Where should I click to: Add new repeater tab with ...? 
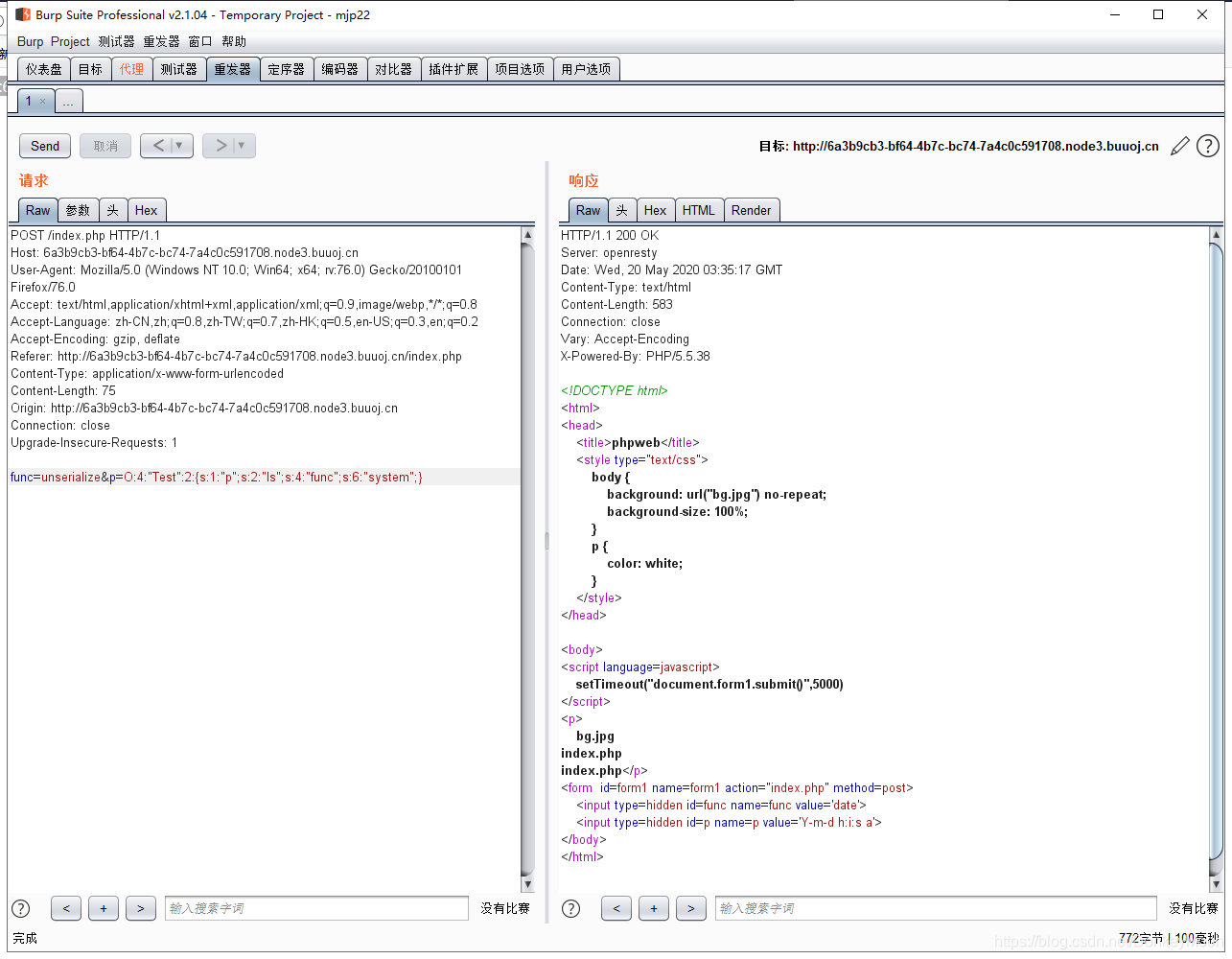coord(69,101)
